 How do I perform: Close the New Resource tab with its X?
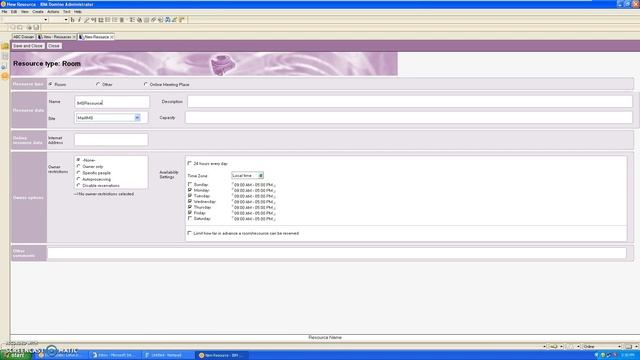pyautogui.click(x=112, y=37)
